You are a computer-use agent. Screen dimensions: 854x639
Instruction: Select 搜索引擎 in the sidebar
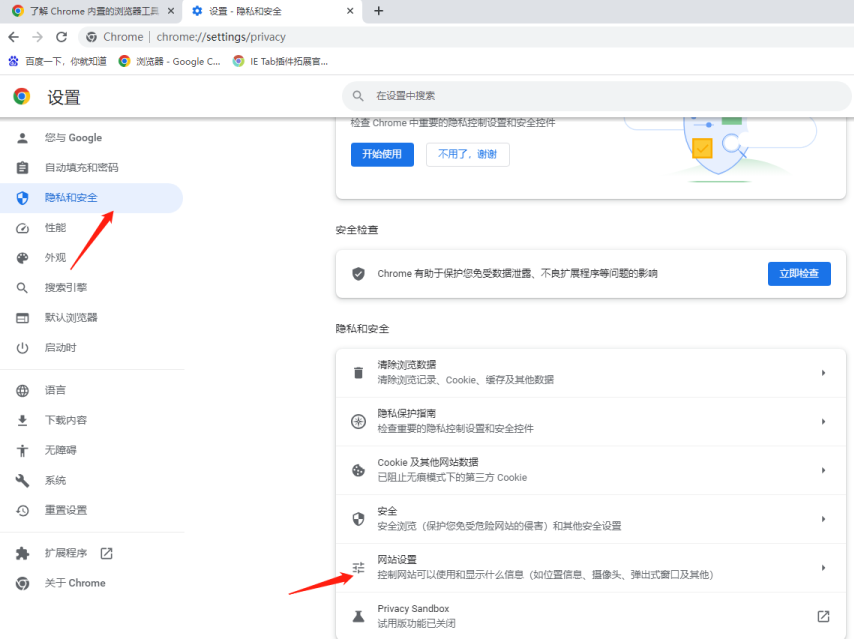[x=65, y=288]
